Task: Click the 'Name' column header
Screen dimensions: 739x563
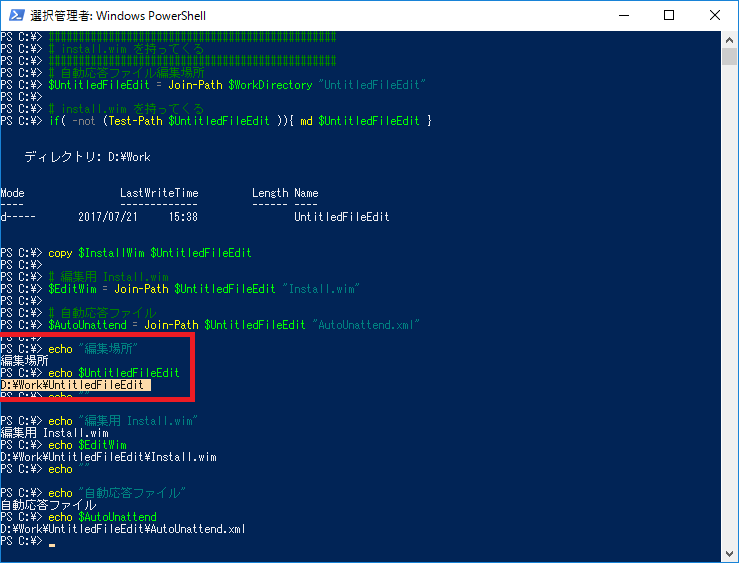Action: 306,193
